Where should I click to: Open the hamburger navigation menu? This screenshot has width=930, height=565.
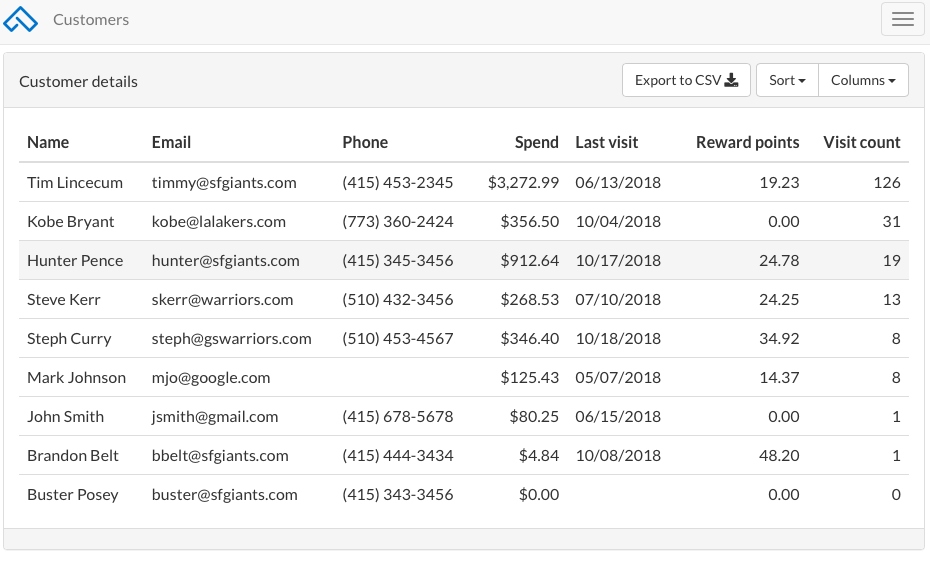coord(902,20)
